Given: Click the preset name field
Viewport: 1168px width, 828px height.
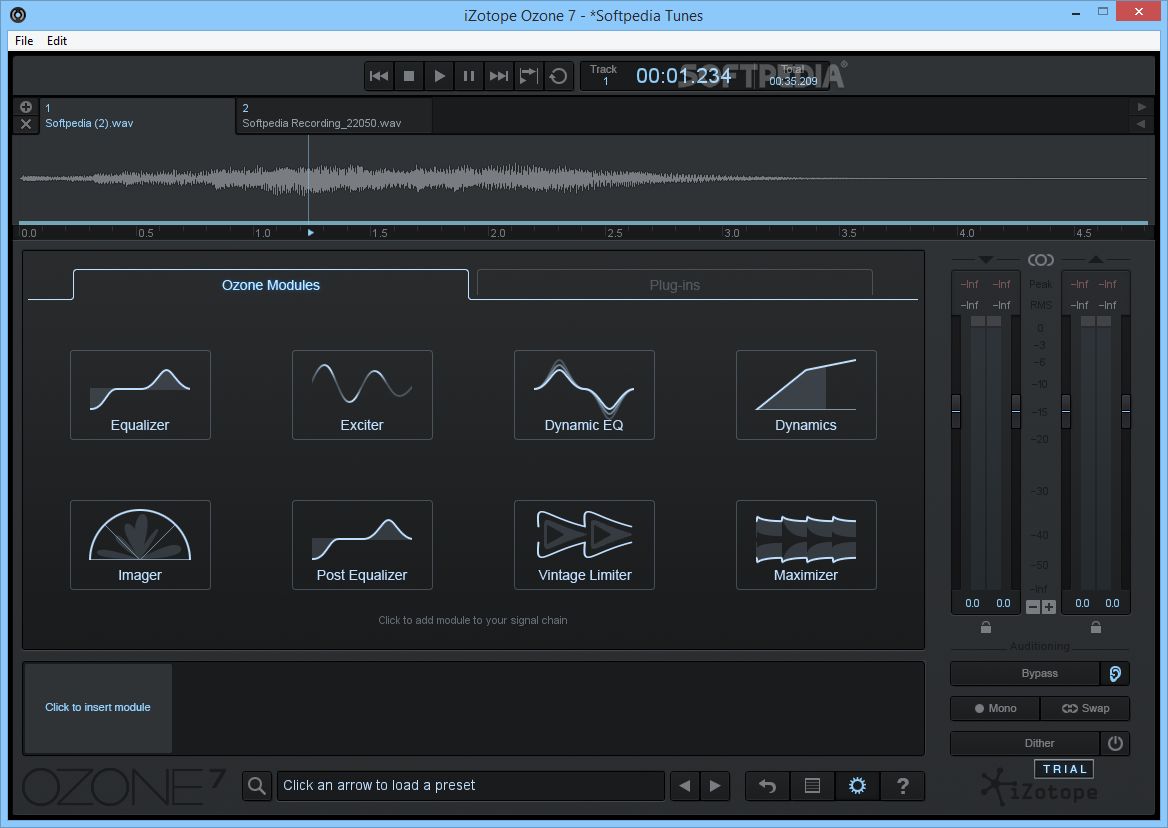Looking at the screenshot, I should 471,786.
